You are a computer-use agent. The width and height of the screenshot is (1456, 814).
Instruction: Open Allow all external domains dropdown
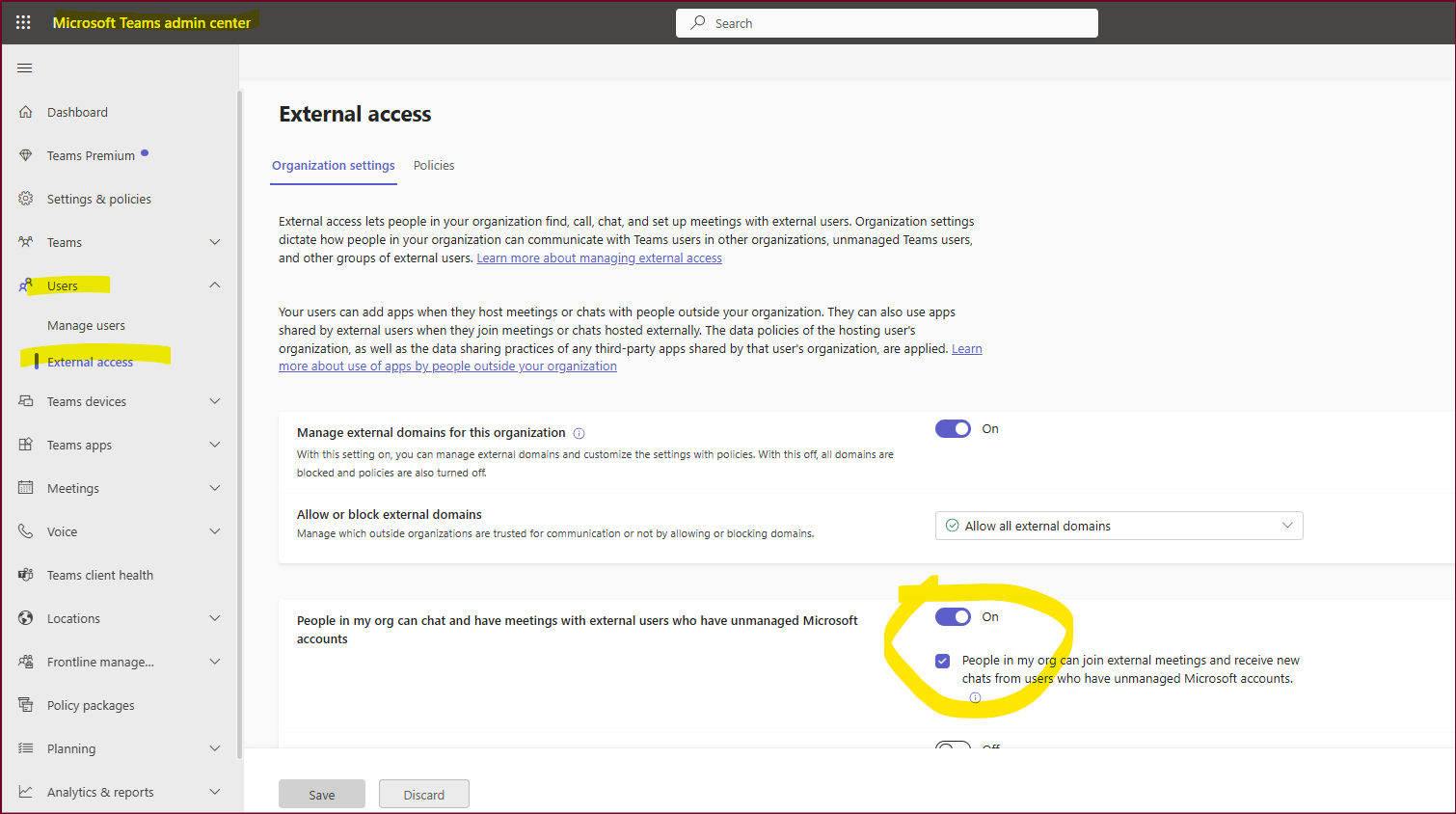(1119, 526)
